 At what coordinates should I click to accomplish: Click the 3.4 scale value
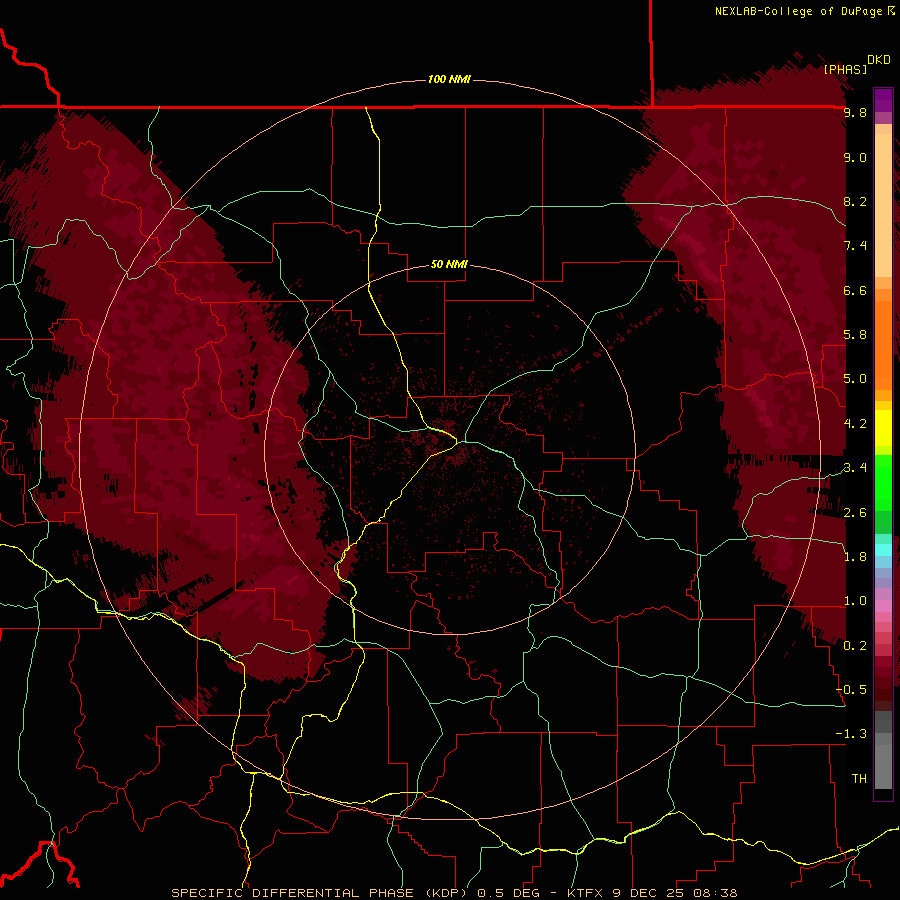pos(855,468)
